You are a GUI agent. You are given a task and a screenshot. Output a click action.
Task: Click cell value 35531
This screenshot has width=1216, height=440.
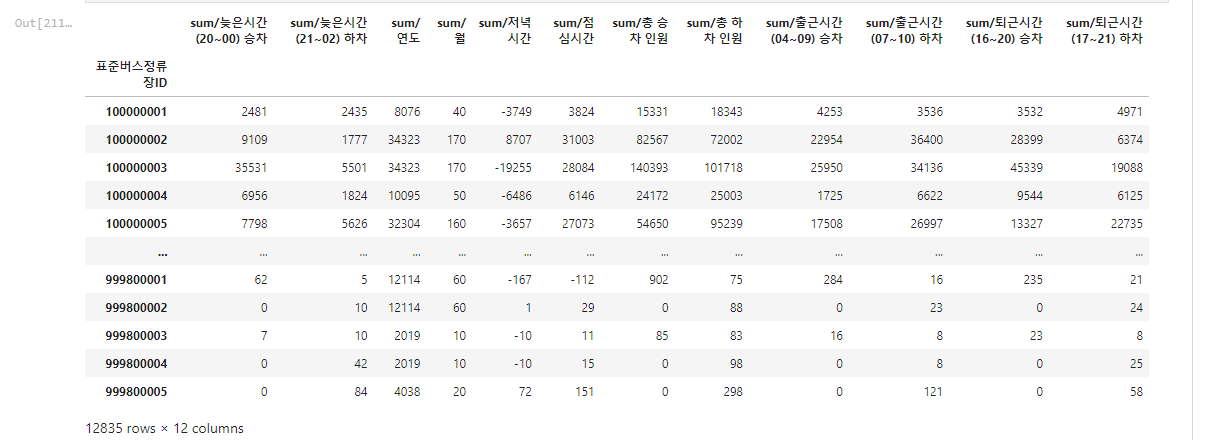[x=251, y=167]
